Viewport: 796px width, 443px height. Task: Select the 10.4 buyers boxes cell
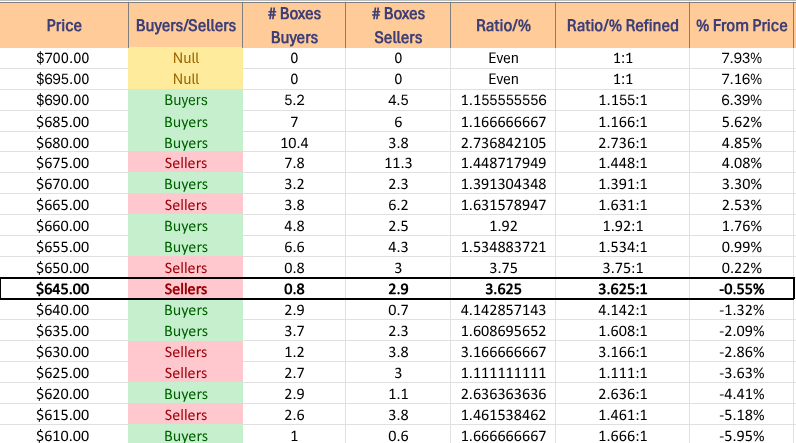click(294, 143)
